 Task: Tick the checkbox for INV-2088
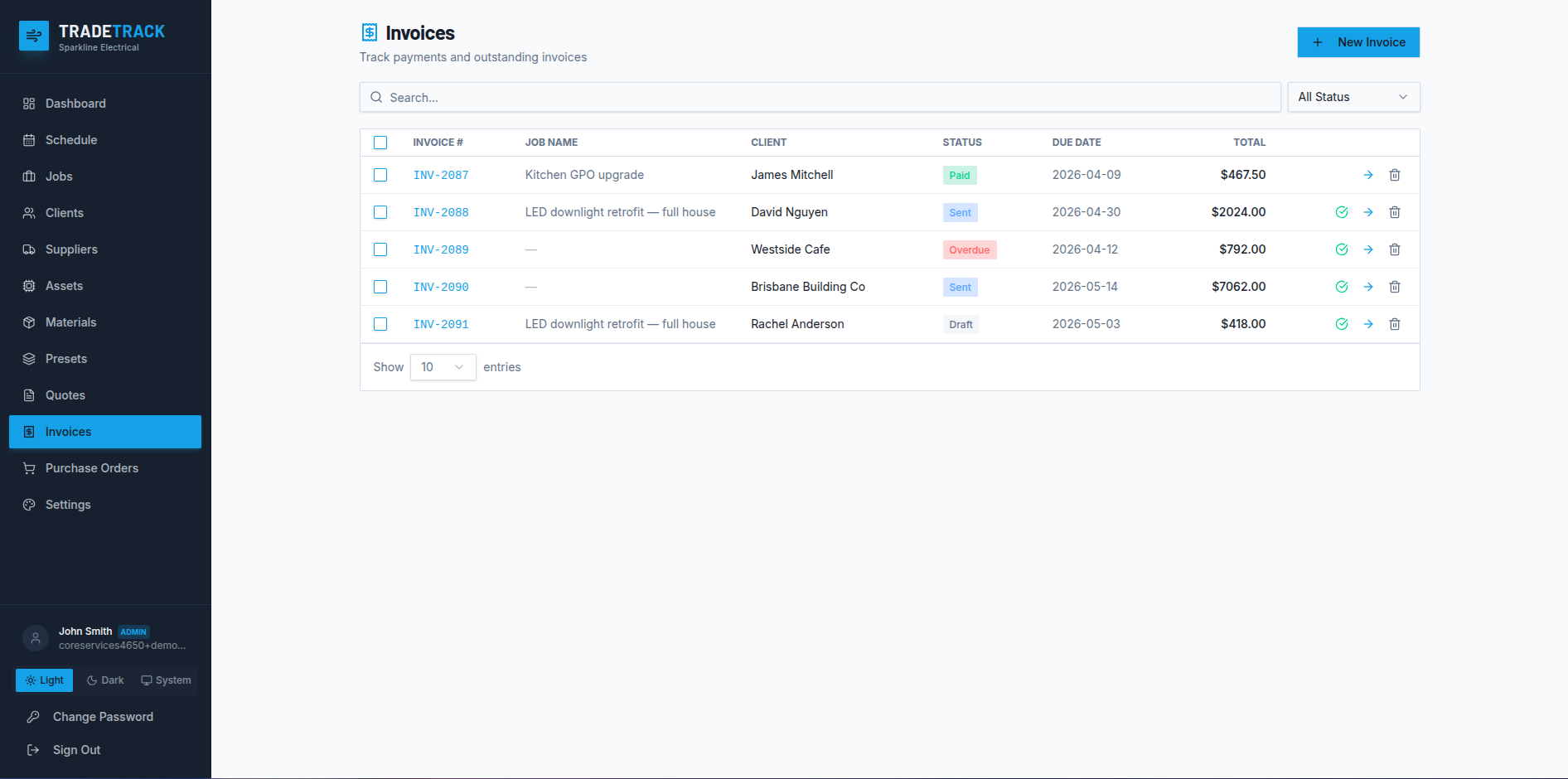(380, 212)
